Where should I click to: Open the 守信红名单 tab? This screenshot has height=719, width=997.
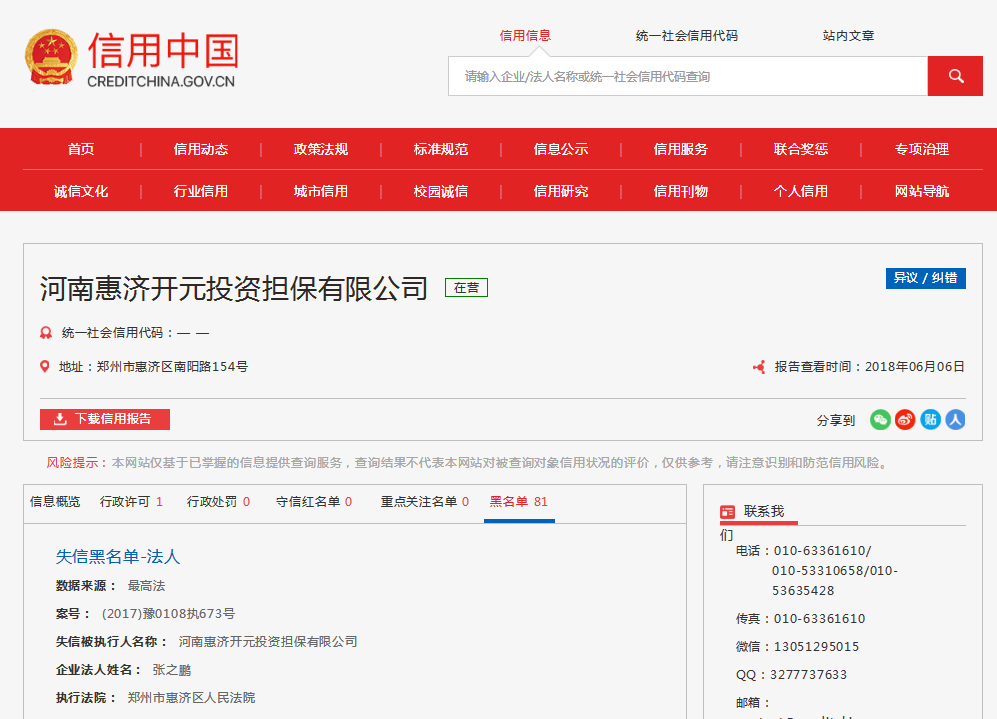click(314, 502)
